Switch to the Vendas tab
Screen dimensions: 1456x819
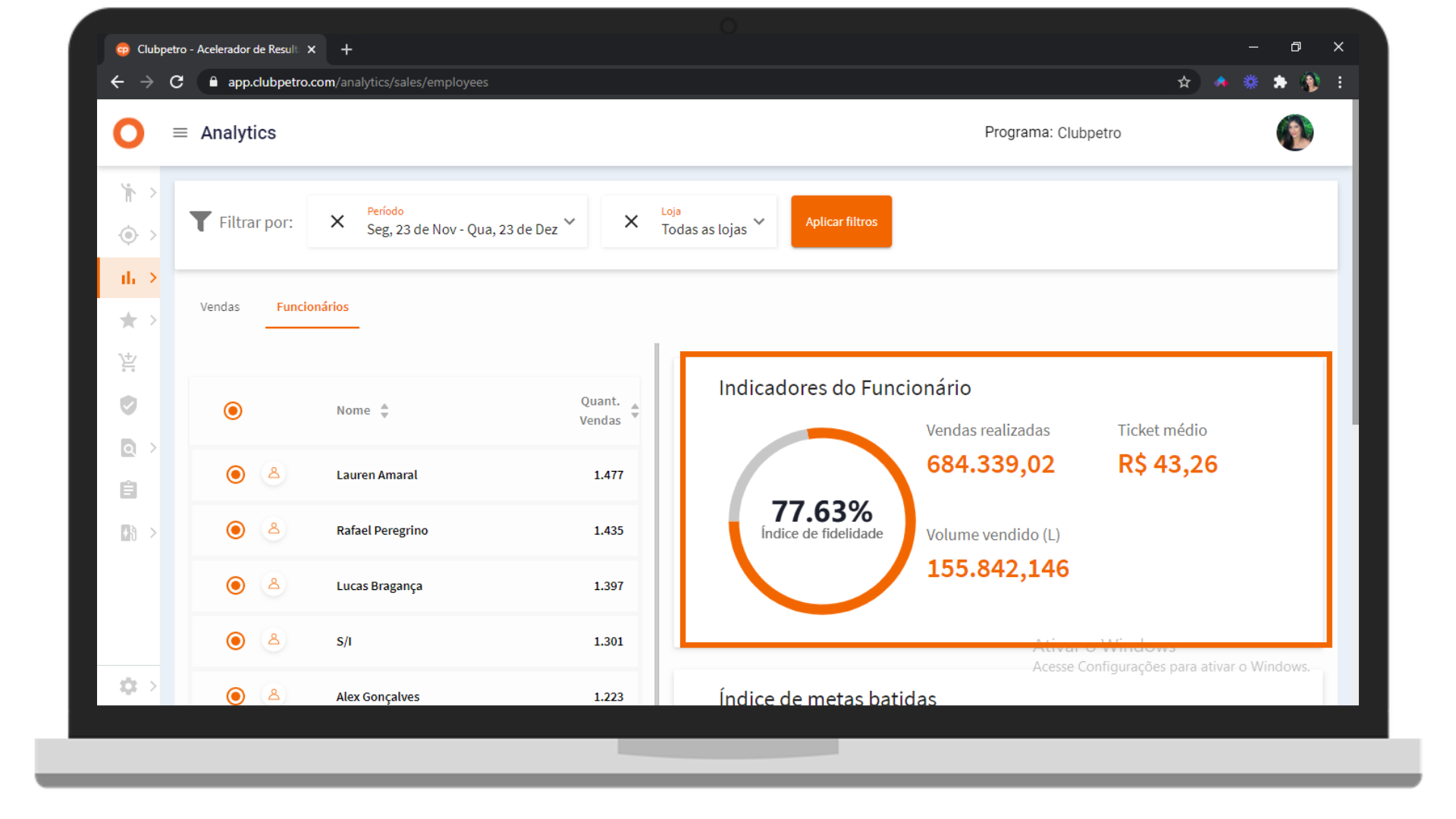(220, 306)
